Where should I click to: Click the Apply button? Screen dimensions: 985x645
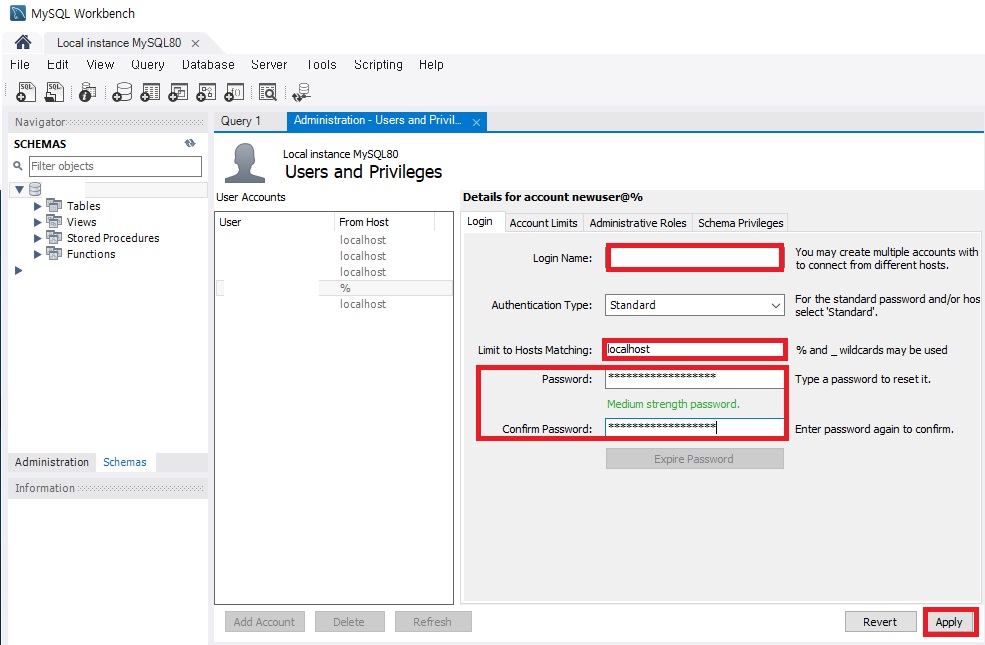click(x=949, y=622)
